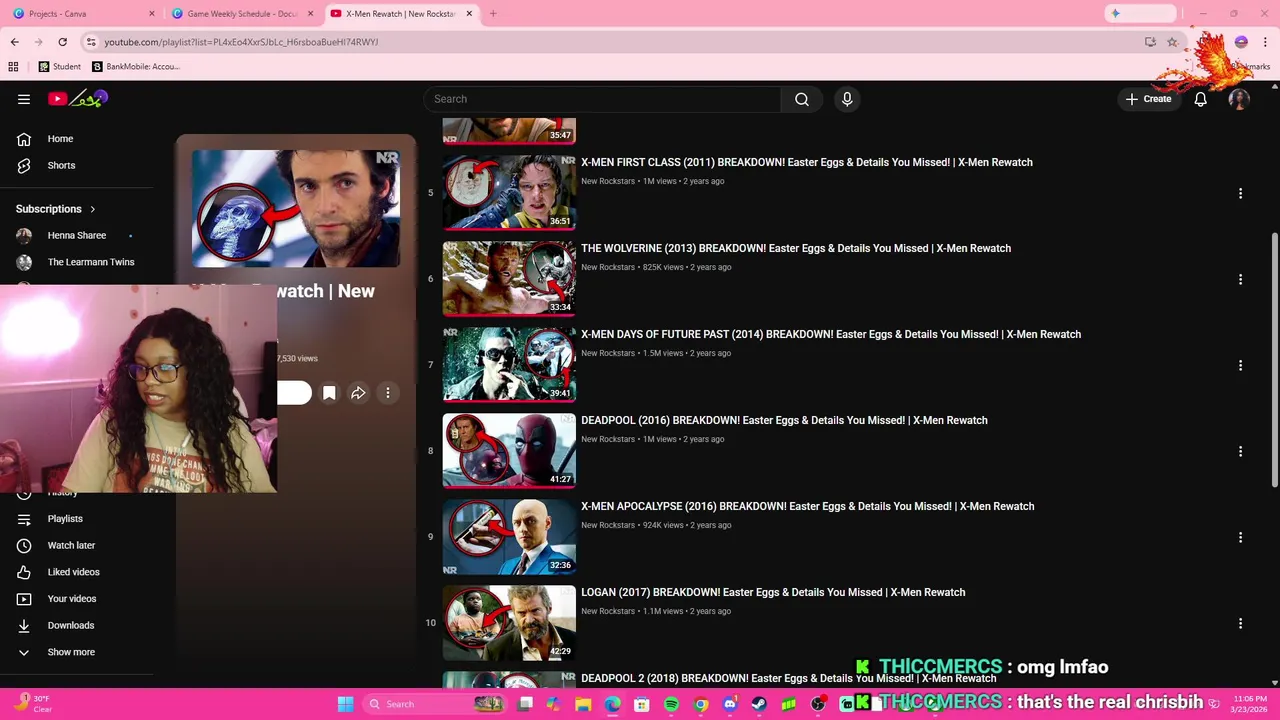
Task: Open the YouTube guide hamburger menu
Action: (24, 99)
